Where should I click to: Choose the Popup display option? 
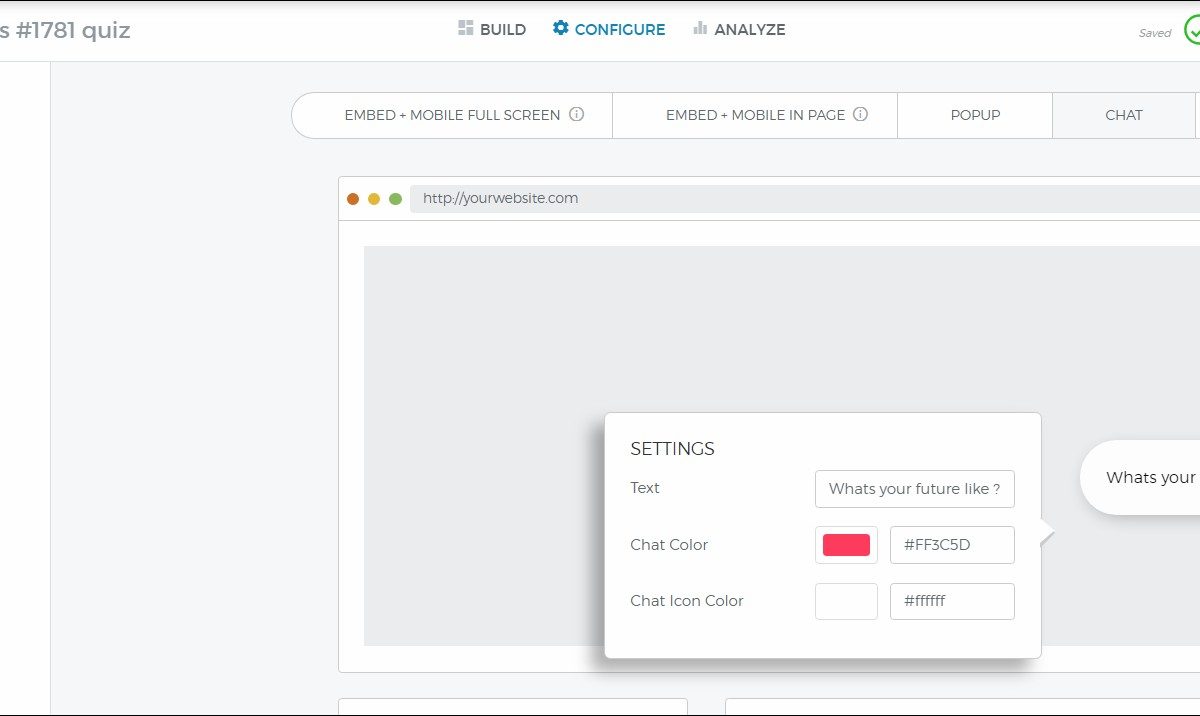[975, 115]
